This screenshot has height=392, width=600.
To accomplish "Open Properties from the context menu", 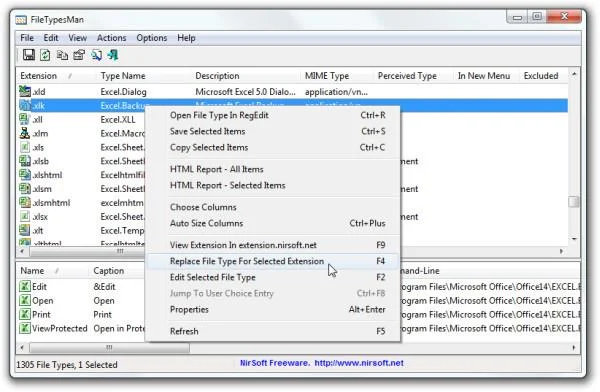I will coord(272,309).
